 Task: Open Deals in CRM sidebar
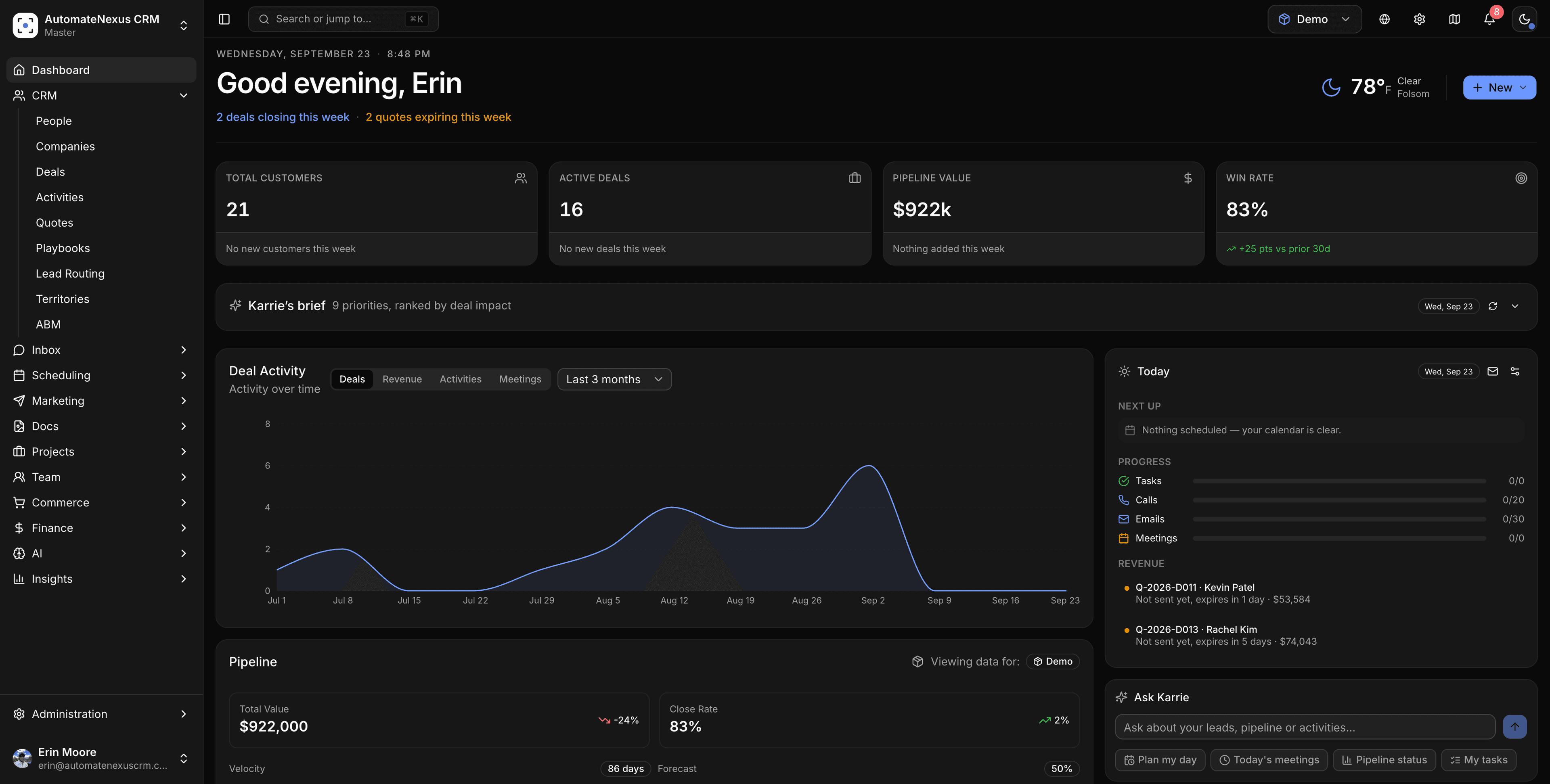(x=50, y=172)
